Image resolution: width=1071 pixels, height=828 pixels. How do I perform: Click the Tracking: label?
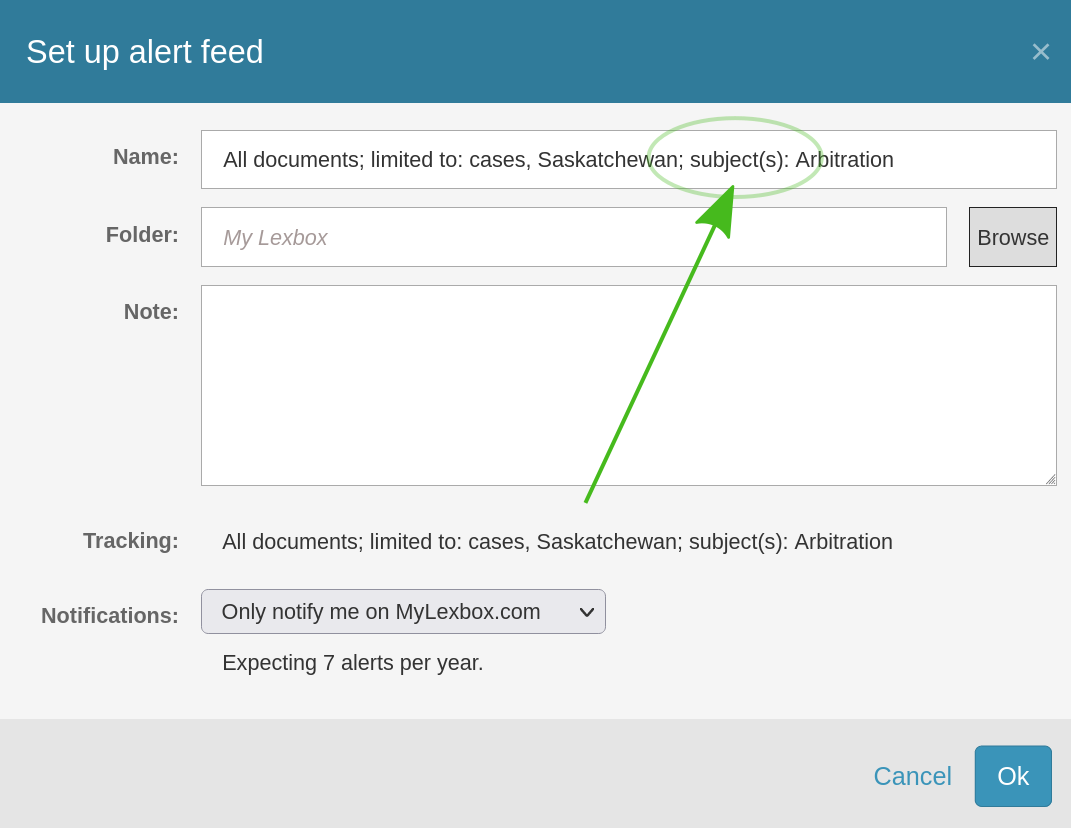(x=131, y=541)
